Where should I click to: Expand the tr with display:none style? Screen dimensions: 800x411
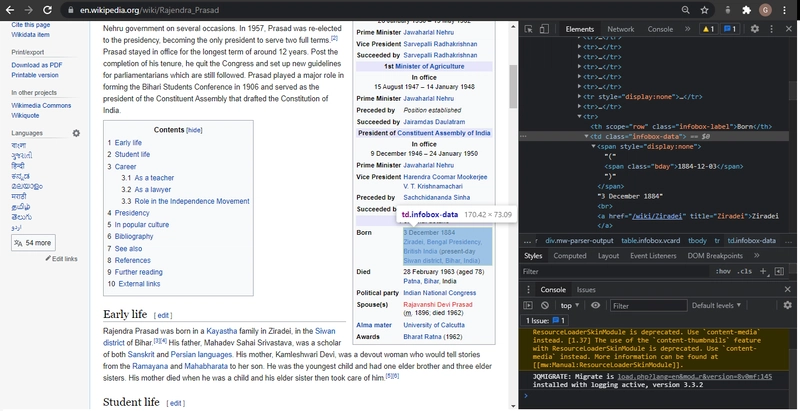[x=580, y=96]
